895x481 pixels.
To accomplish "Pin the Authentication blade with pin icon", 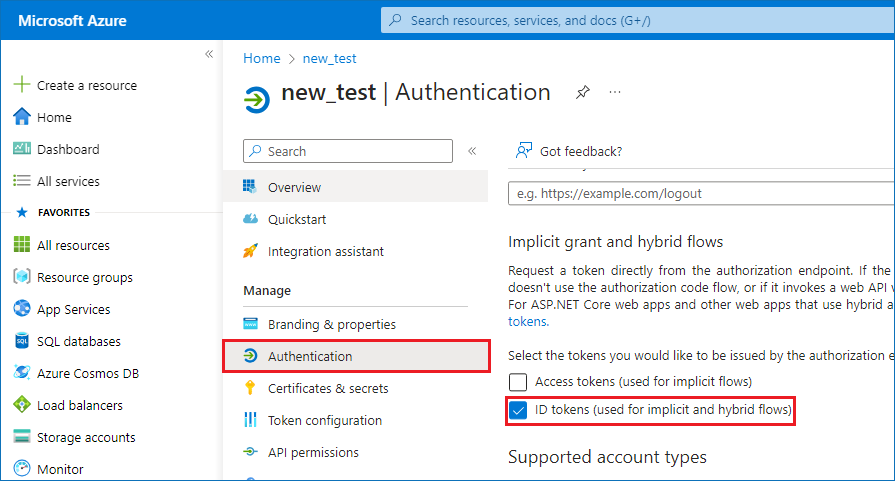I will [x=582, y=92].
